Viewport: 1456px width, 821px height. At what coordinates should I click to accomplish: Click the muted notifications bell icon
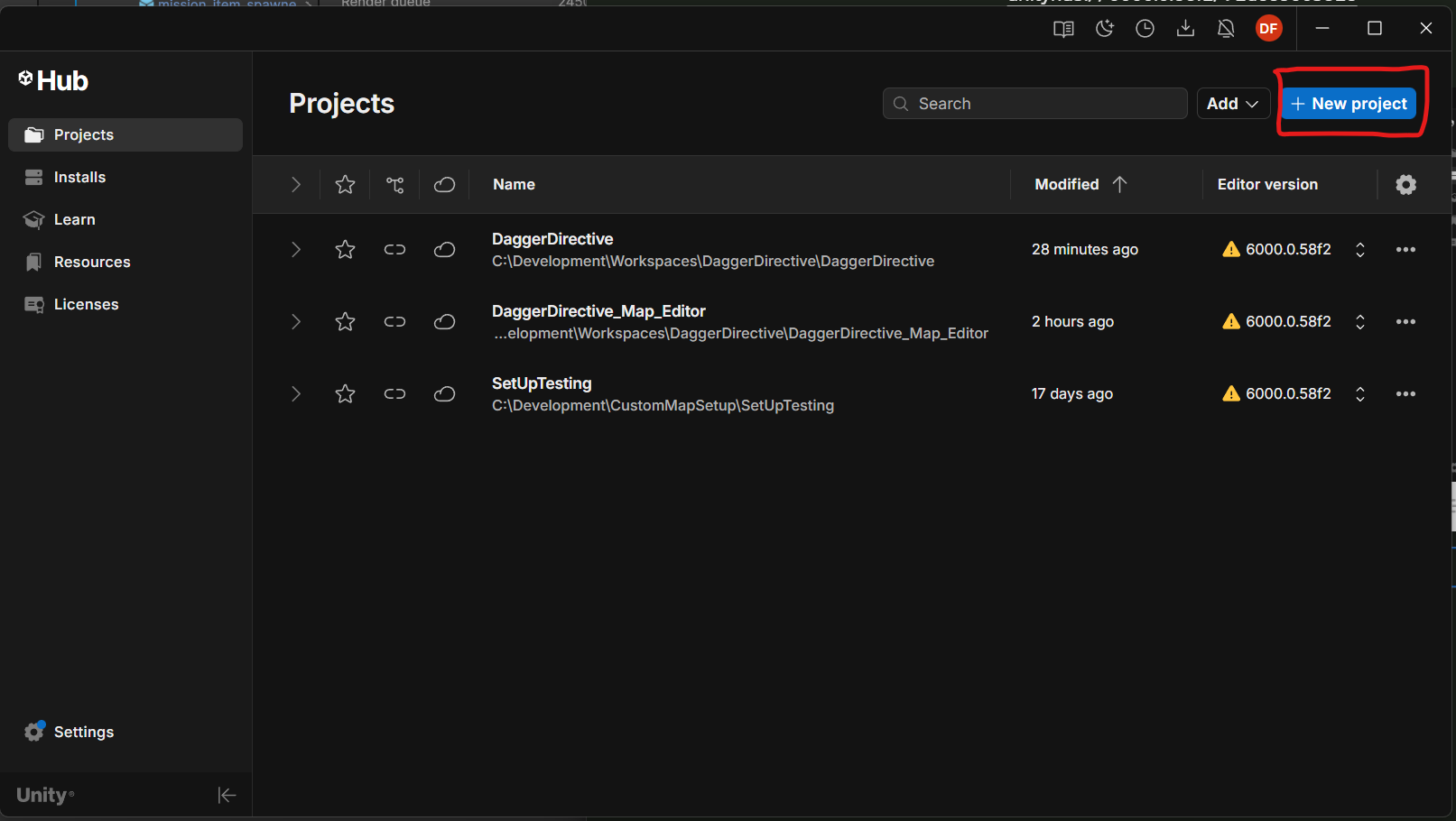coord(1226,29)
